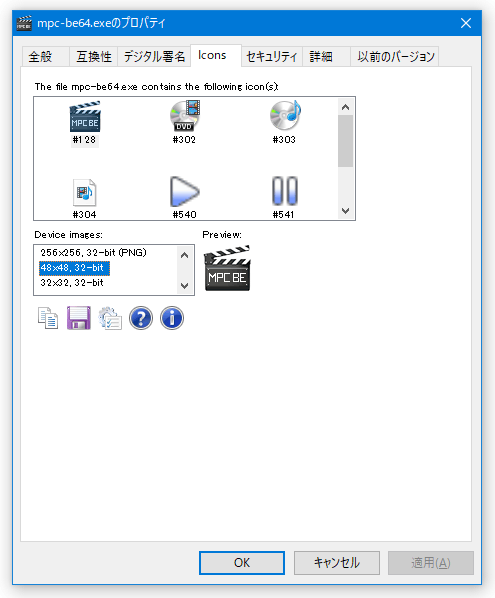
Task: Click the キャンセル button
Action: [x=337, y=563]
